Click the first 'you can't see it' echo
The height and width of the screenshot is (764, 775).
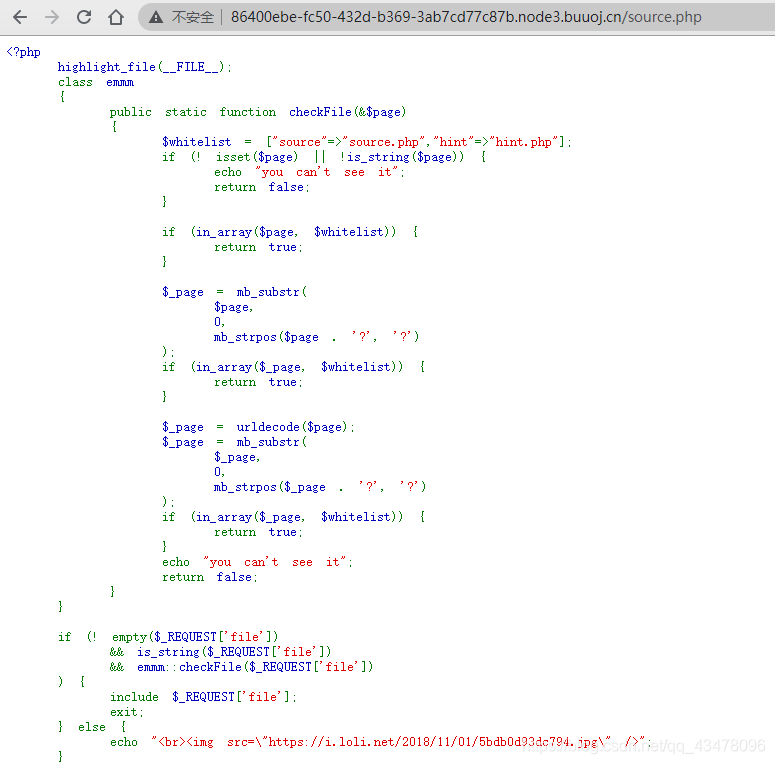[309, 172]
